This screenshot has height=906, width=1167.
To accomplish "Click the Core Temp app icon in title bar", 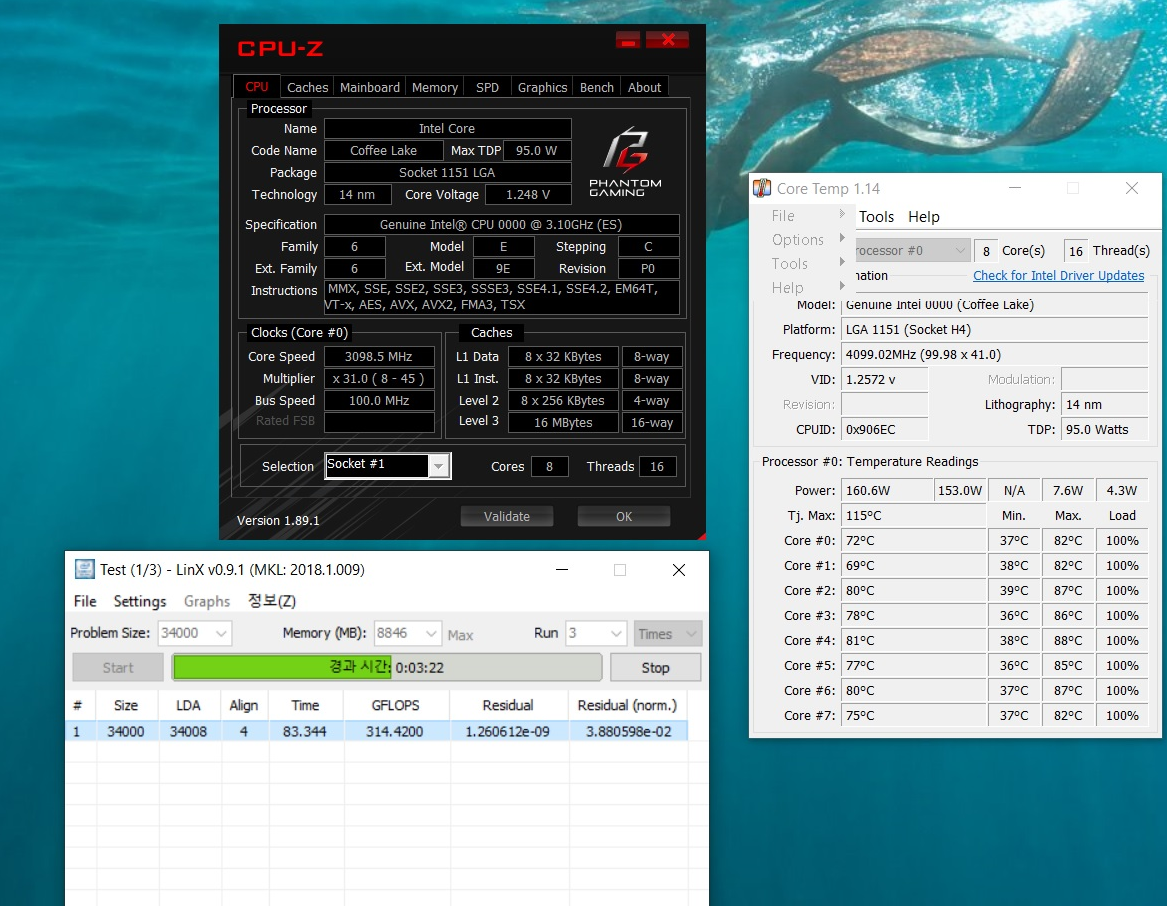I will pyautogui.click(x=762, y=188).
